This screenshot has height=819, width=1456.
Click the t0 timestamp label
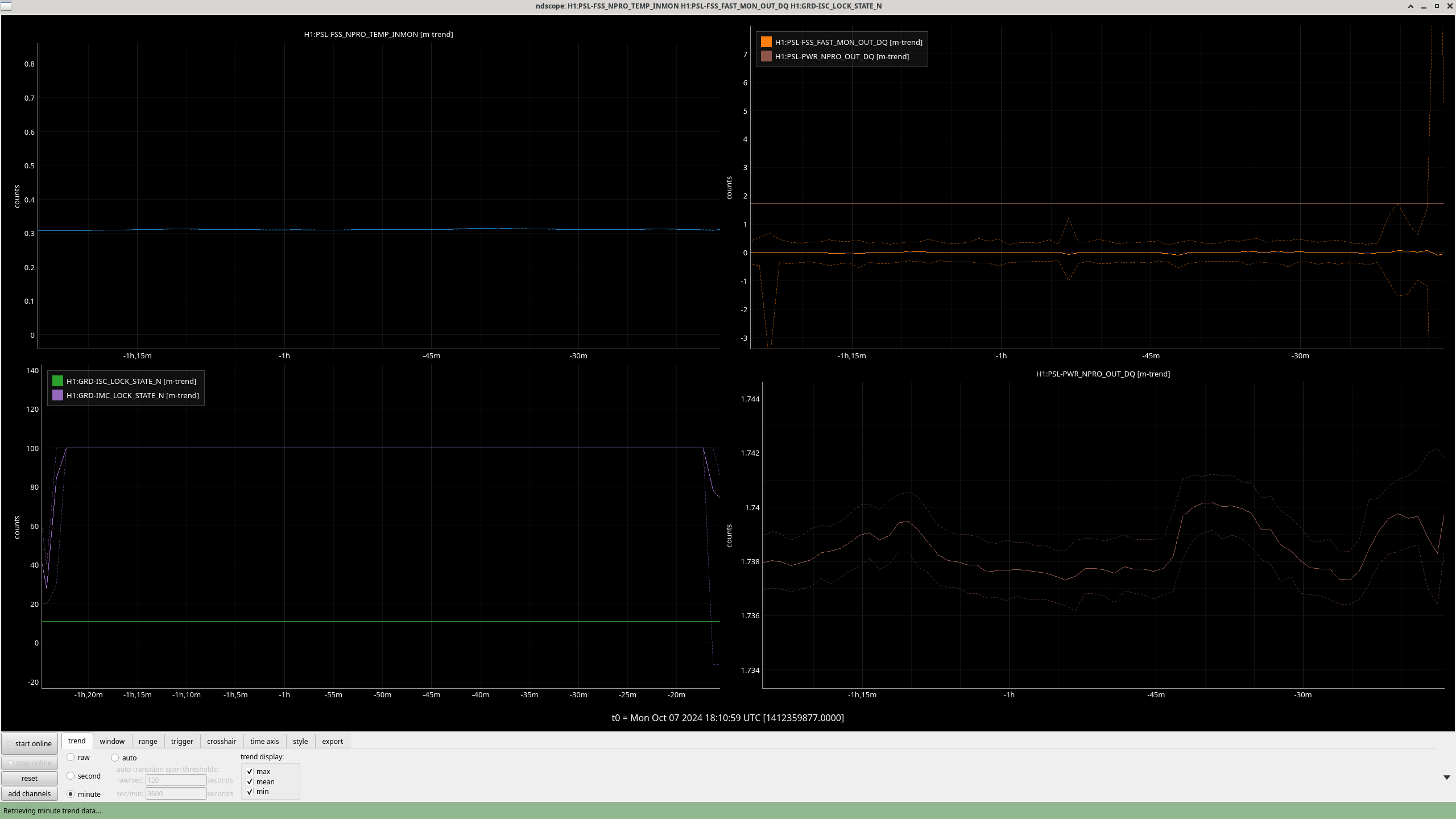tap(727, 718)
